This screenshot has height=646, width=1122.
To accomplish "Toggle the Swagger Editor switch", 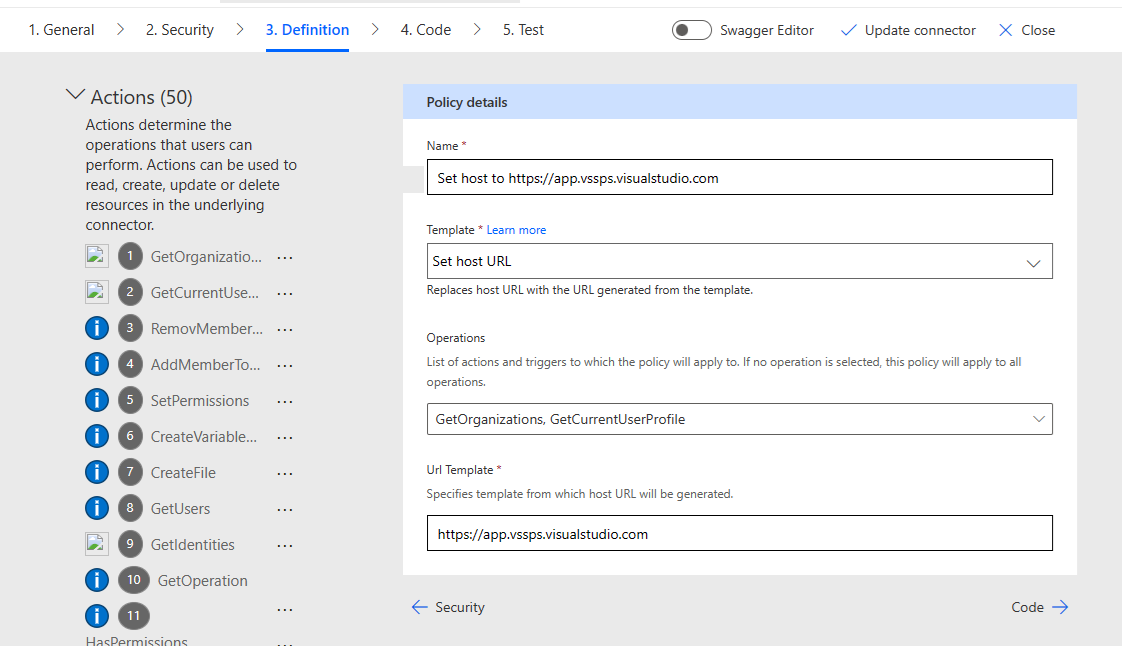I will pos(691,30).
